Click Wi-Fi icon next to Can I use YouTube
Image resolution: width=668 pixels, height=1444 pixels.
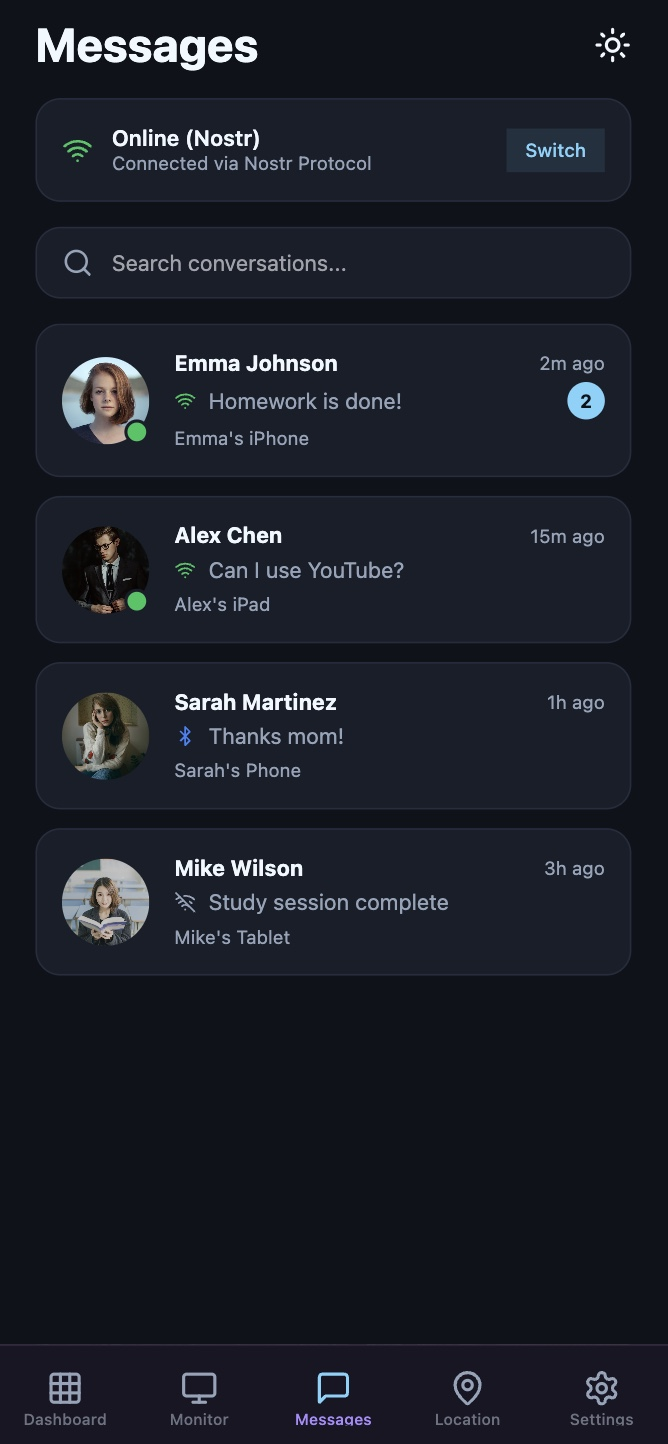tap(185, 571)
